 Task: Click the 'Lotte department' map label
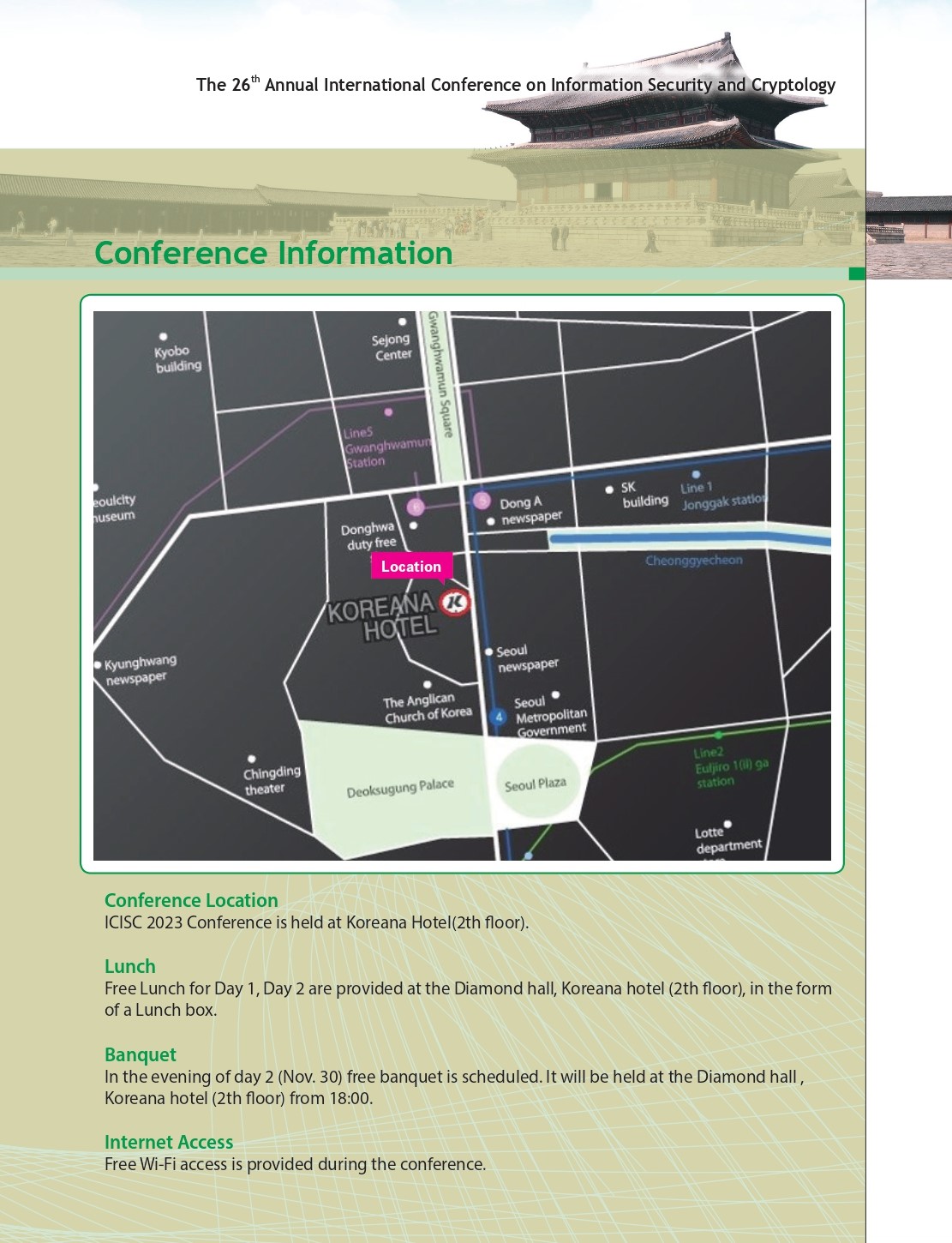click(x=728, y=840)
